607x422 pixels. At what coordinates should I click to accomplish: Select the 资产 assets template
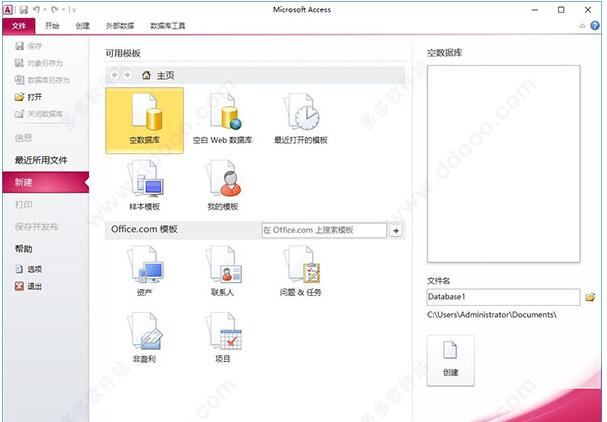(144, 271)
